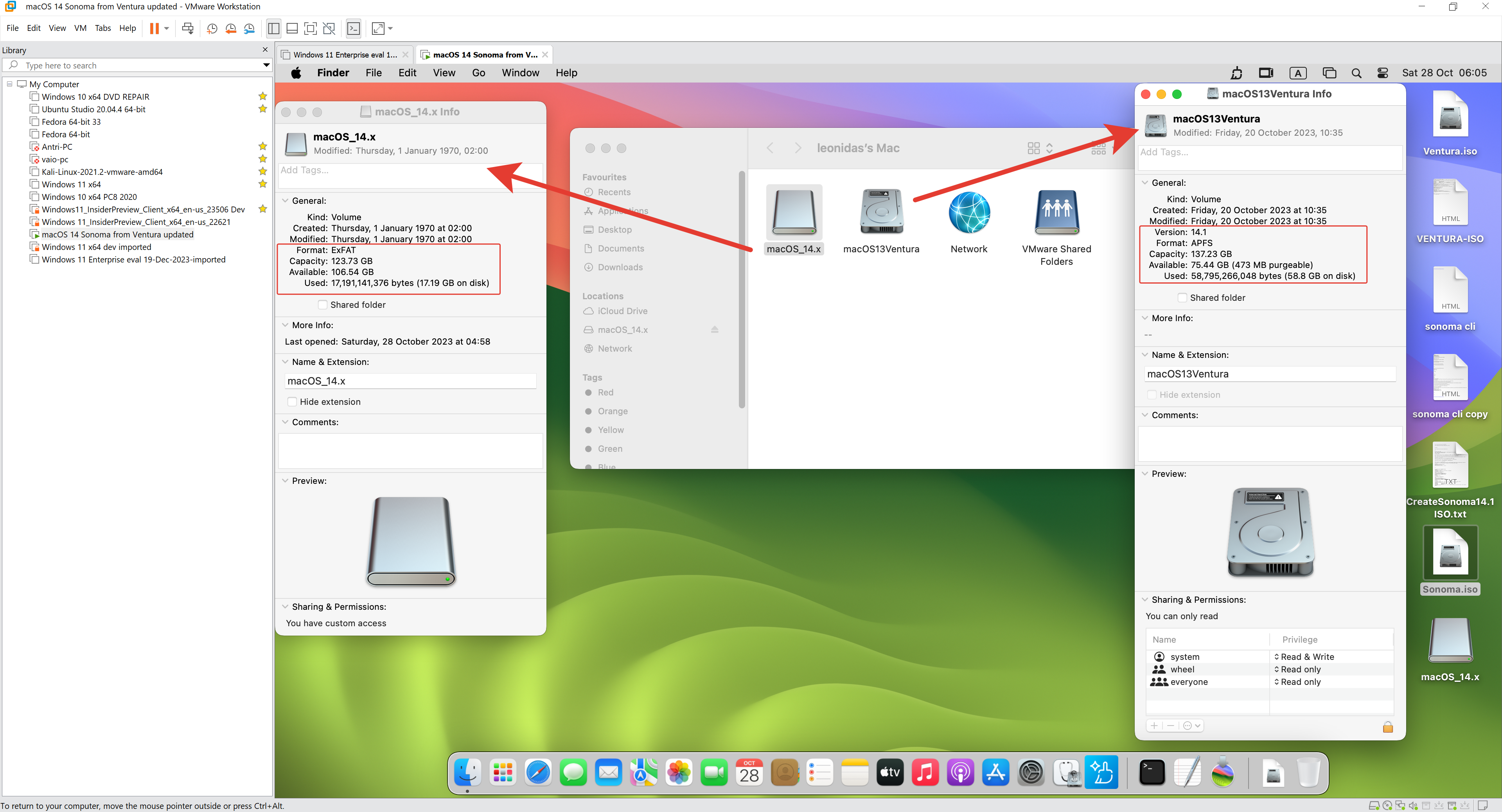This screenshot has width=1502, height=812.
Task: Select the Red tag color dot
Action: [x=588, y=392]
